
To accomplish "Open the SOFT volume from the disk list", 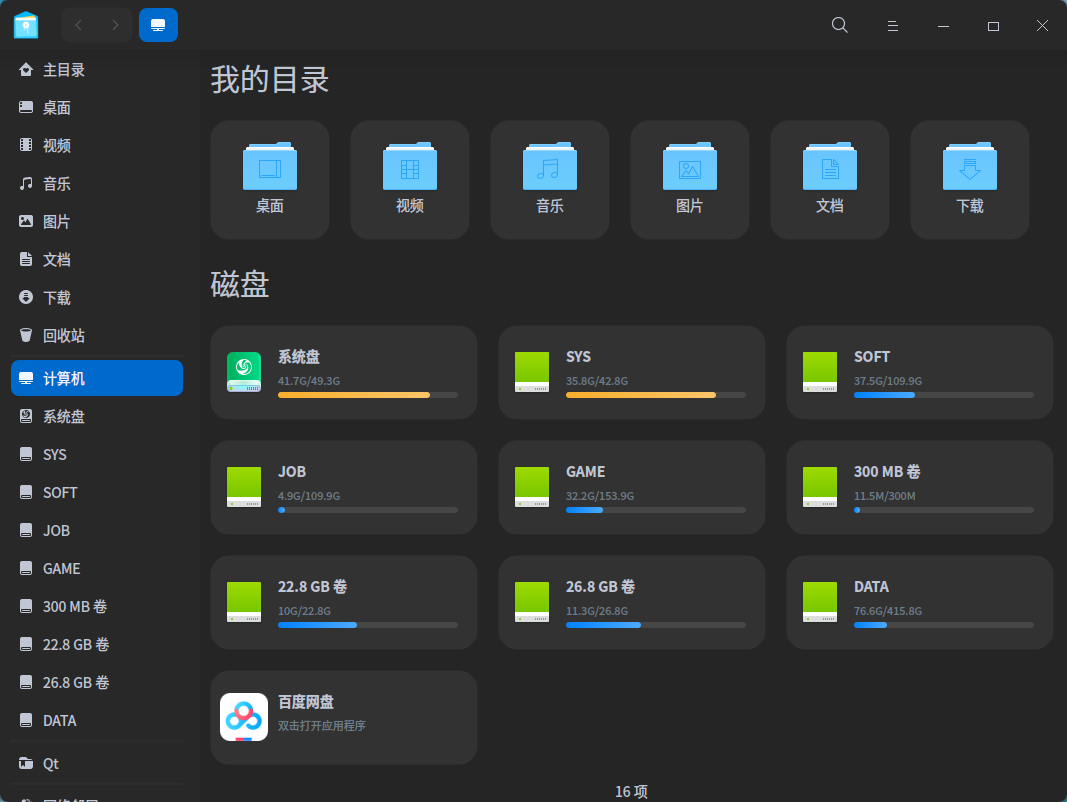I will point(919,372).
